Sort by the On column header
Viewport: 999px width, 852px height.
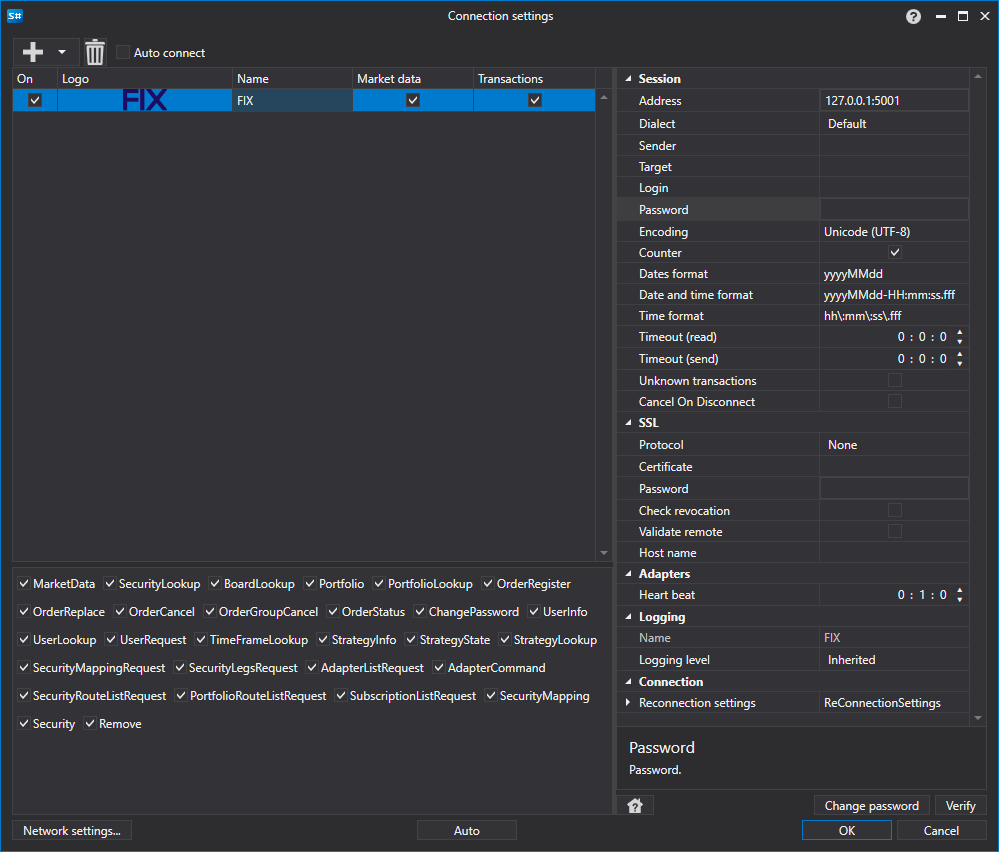[35, 78]
